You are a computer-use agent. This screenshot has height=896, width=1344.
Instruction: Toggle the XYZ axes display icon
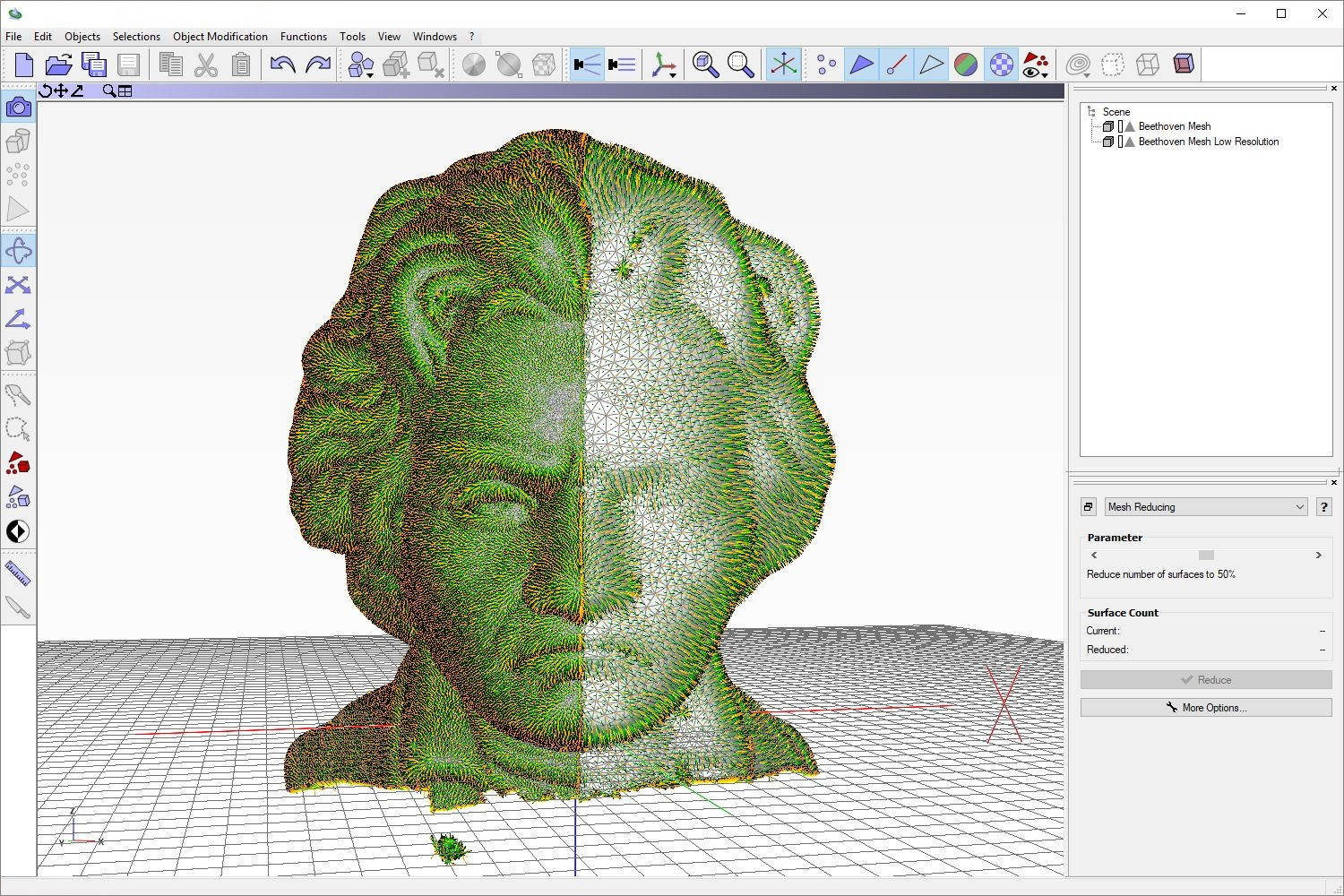pyautogui.click(x=783, y=65)
